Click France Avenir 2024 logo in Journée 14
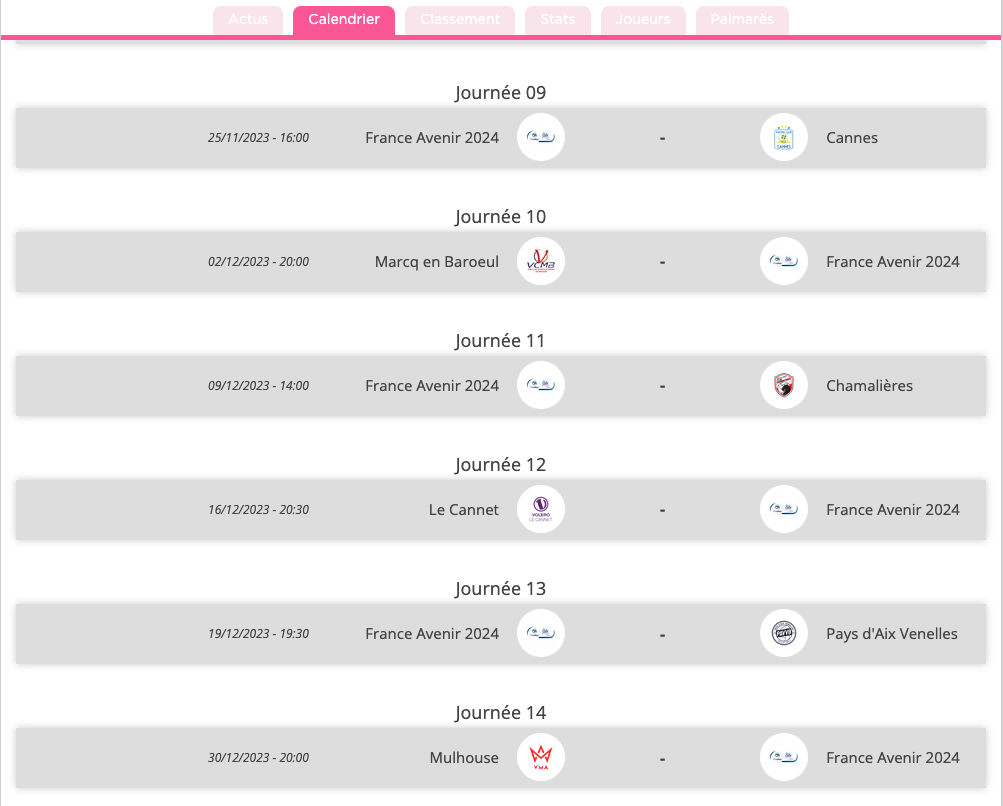 coord(784,758)
